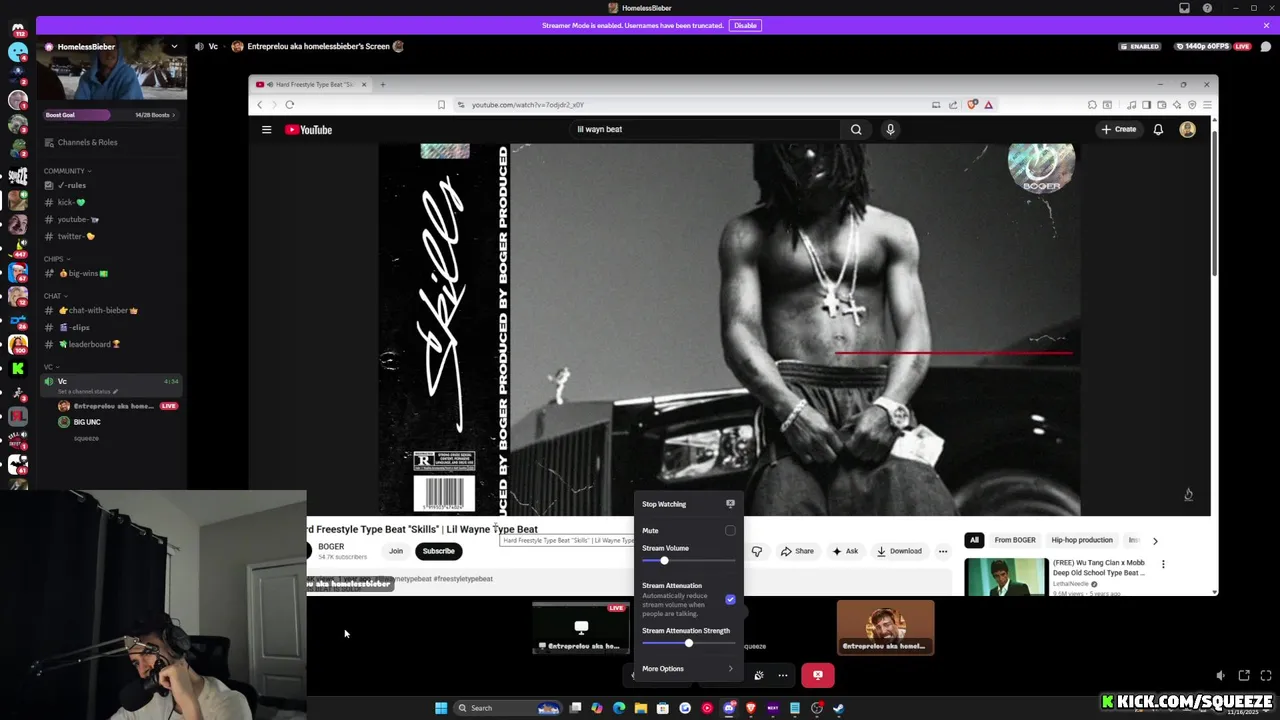This screenshot has height=720, width=1280.
Task: Click the YouTube Create button
Action: [x=1118, y=129]
